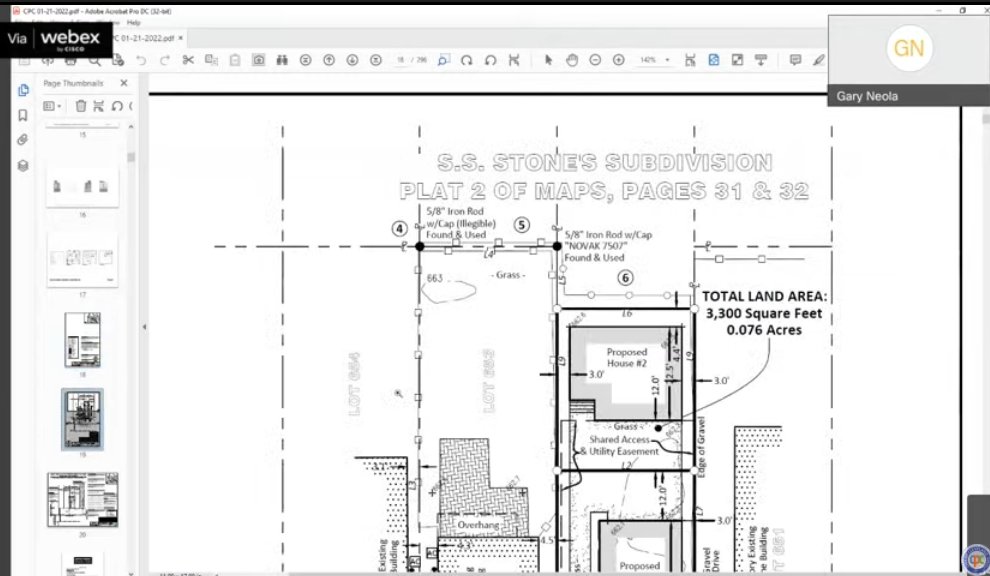Activate the Hand pan tool

pyautogui.click(x=572, y=60)
